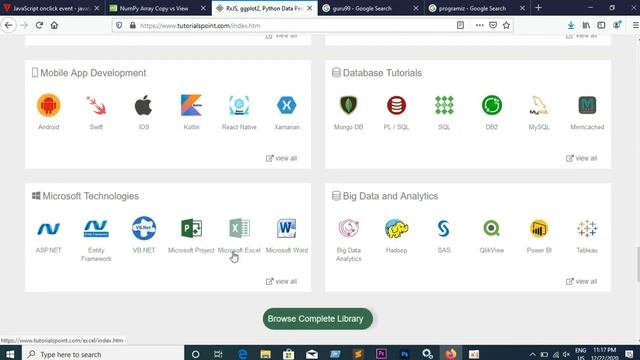Open the Power BI icon

pyautogui.click(x=539, y=229)
